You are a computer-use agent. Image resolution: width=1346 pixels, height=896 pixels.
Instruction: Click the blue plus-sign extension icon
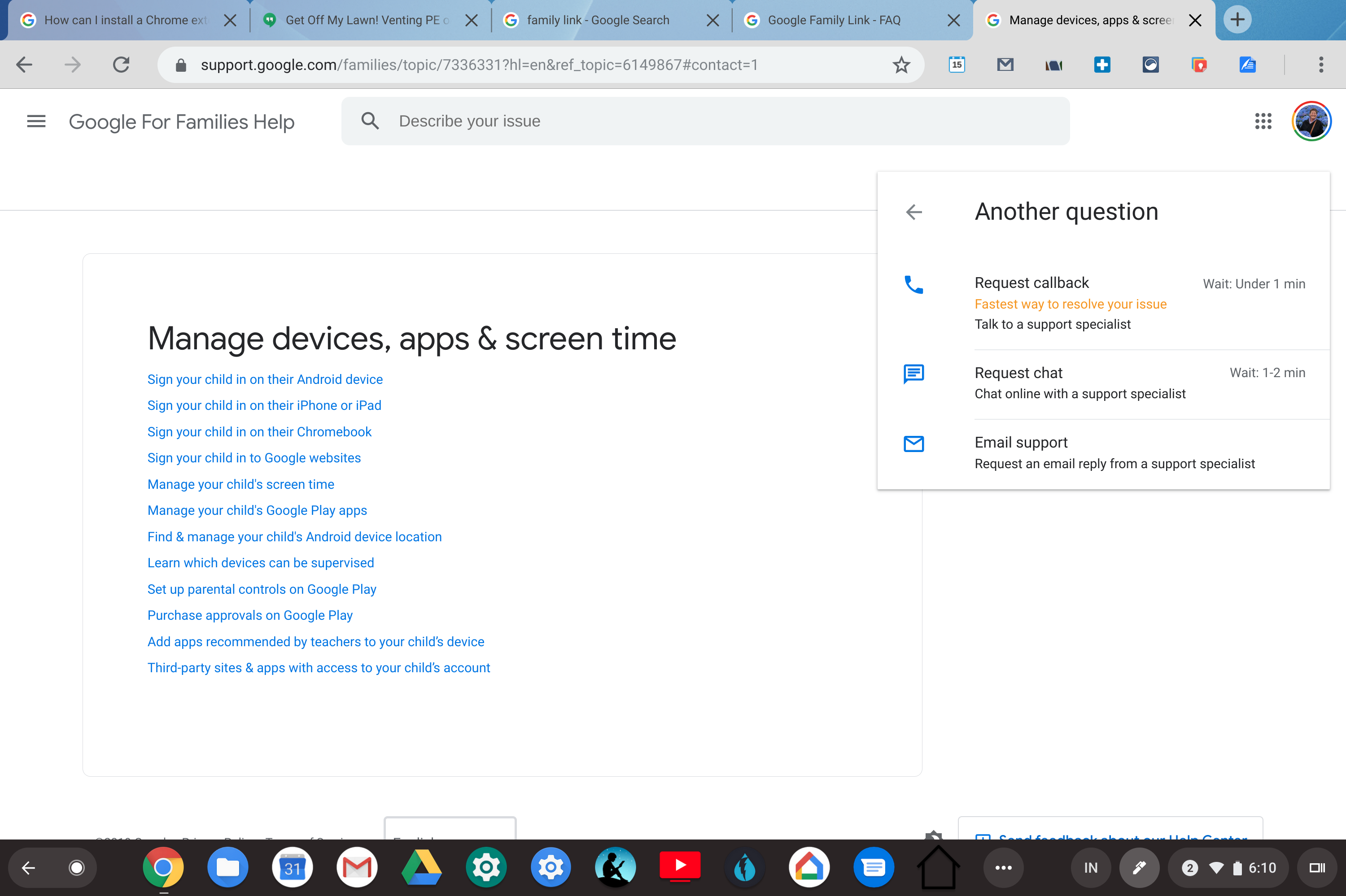pos(1102,65)
